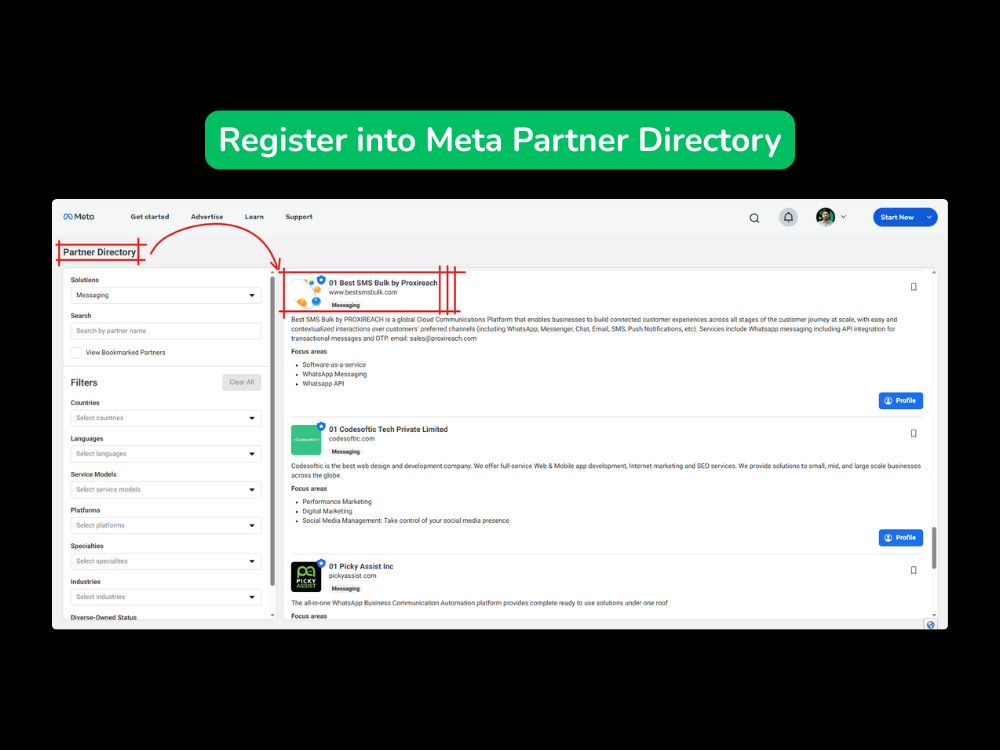The height and width of the screenshot is (750, 1000).
Task: Open the codesoftic.com link
Action: click(352, 439)
